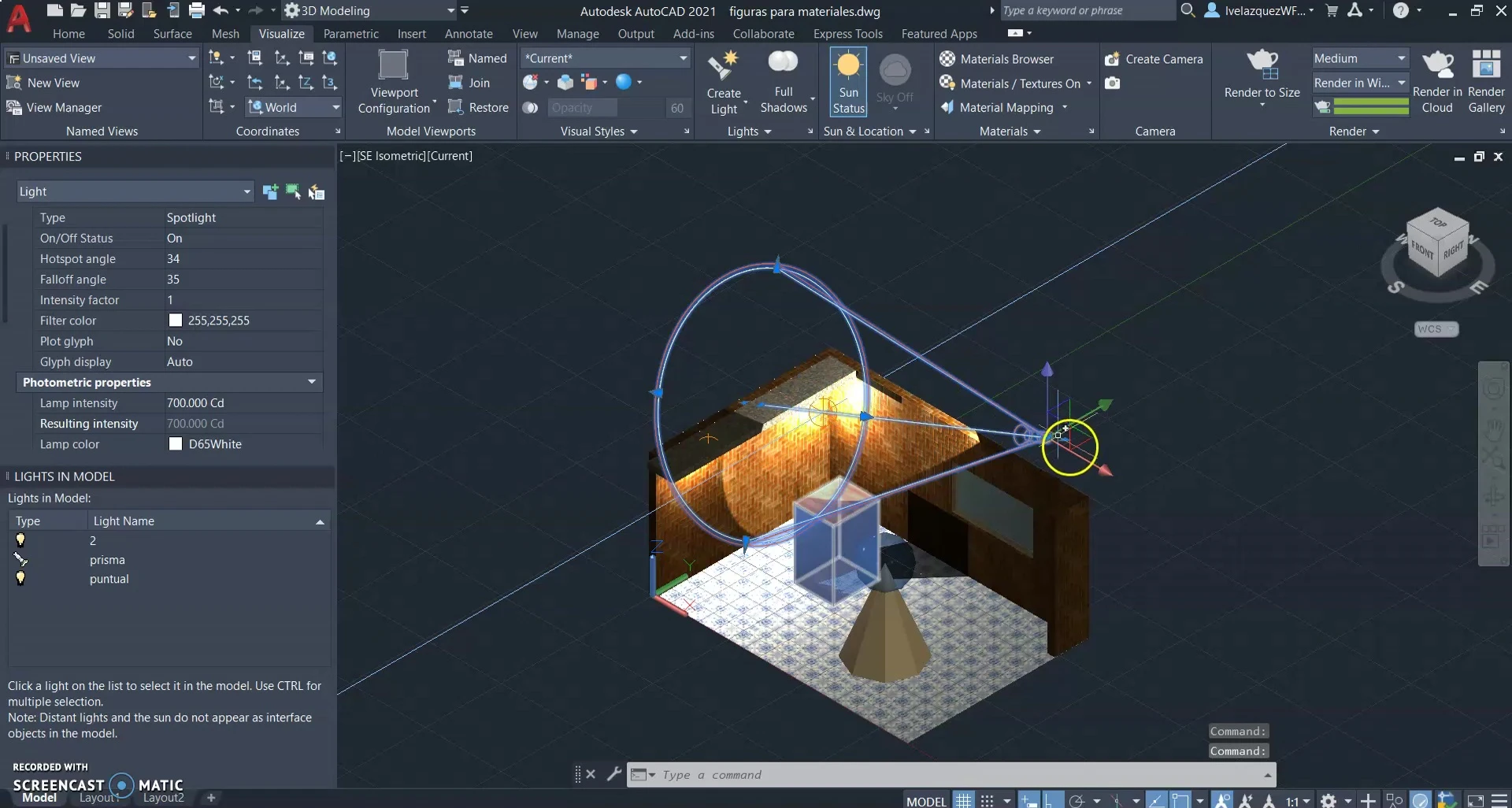
Task: Expand the Material Mapping dropdown arrow
Action: (x=1065, y=107)
